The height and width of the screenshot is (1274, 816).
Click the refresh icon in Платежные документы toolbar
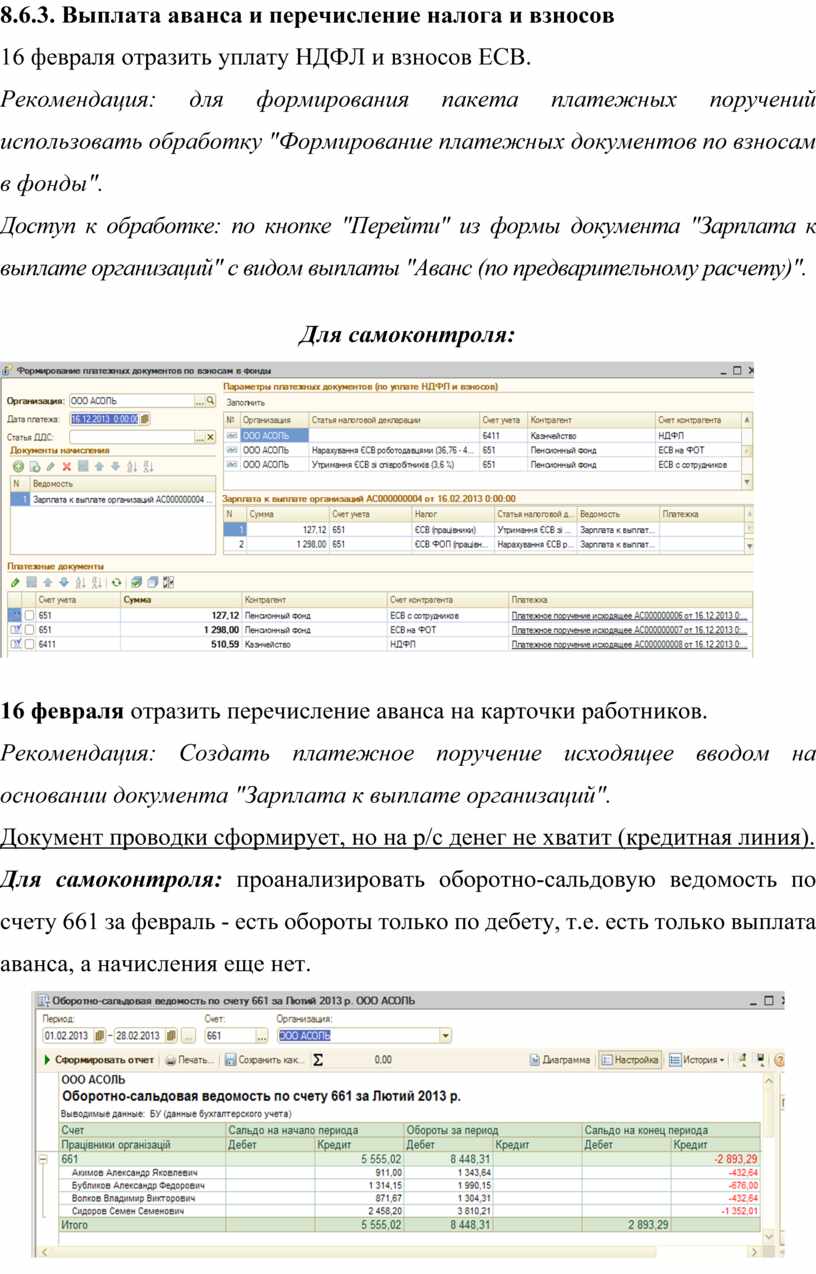116,582
